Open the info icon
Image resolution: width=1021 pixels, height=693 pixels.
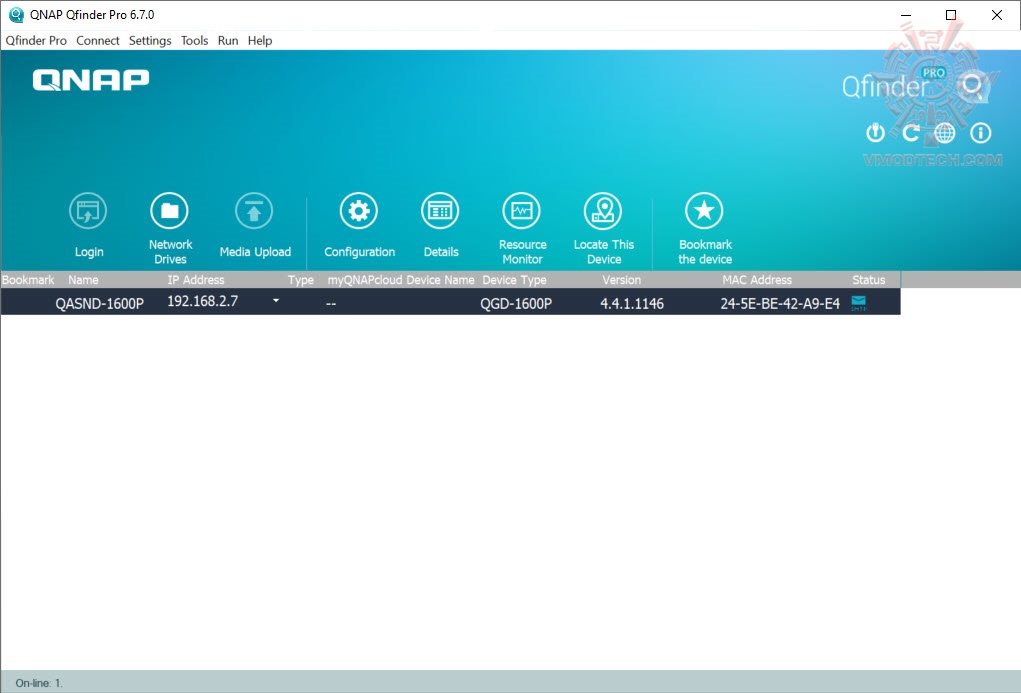[x=981, y=133]
